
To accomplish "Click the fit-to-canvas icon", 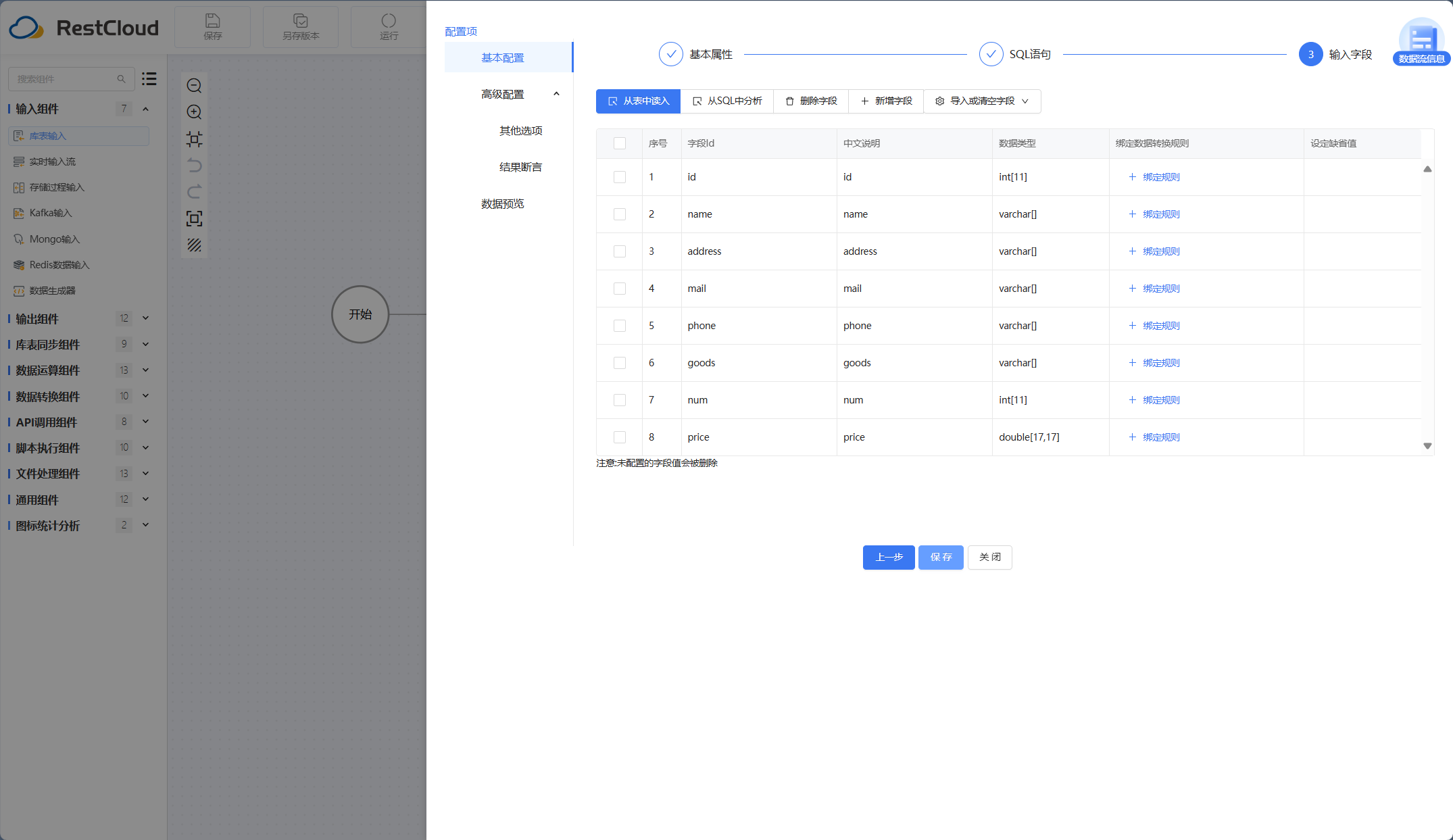I will tap(194, 139).
